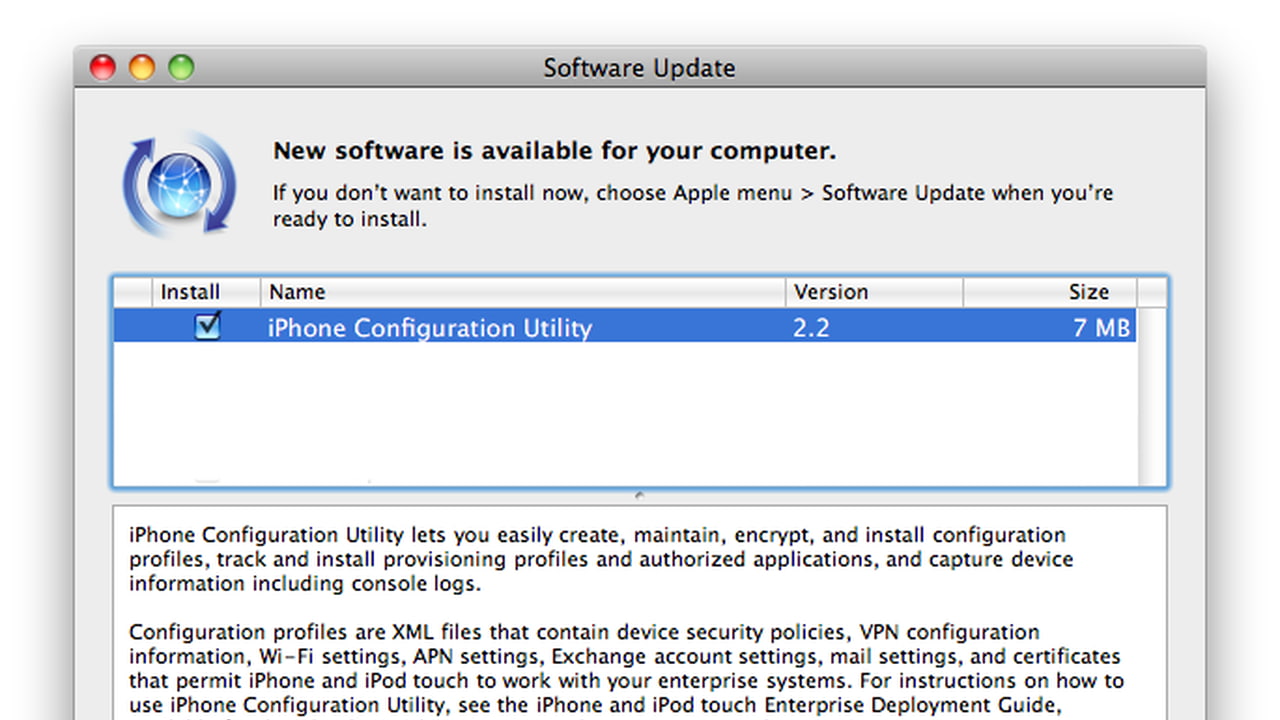The width and height of the screenshot is (1280, 720).
Task: Click the 'lets you easily create' description paragraph
Action: [601, 559]
